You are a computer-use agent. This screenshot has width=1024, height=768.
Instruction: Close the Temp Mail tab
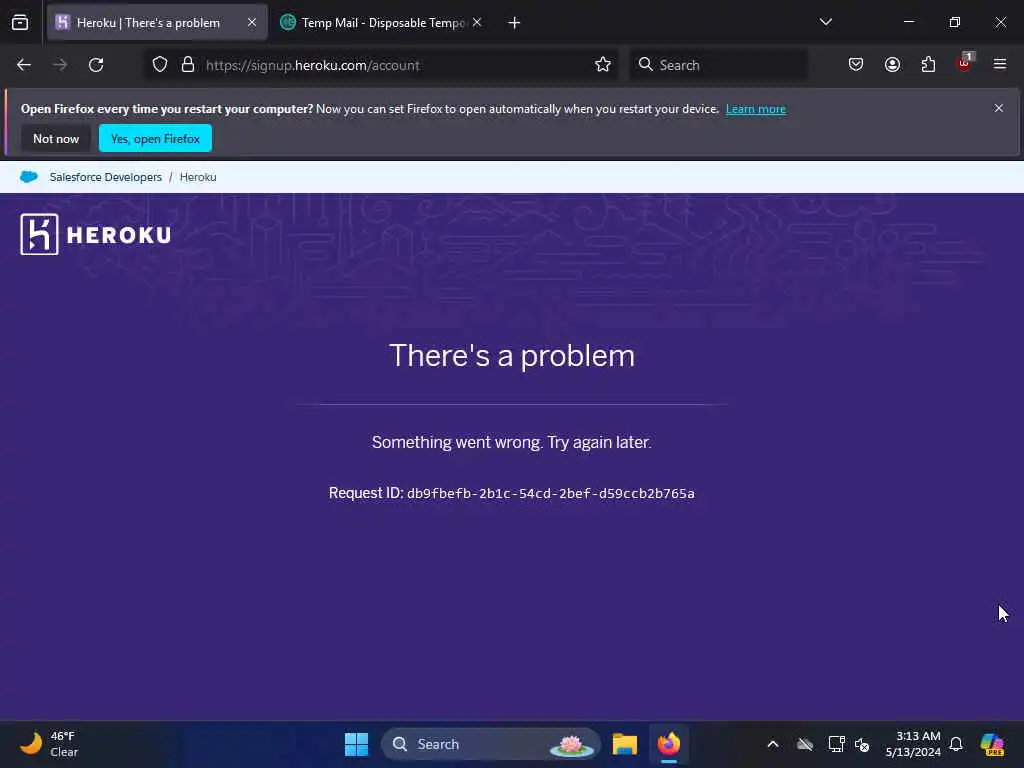pyautogui.click(x=477, y=22)
